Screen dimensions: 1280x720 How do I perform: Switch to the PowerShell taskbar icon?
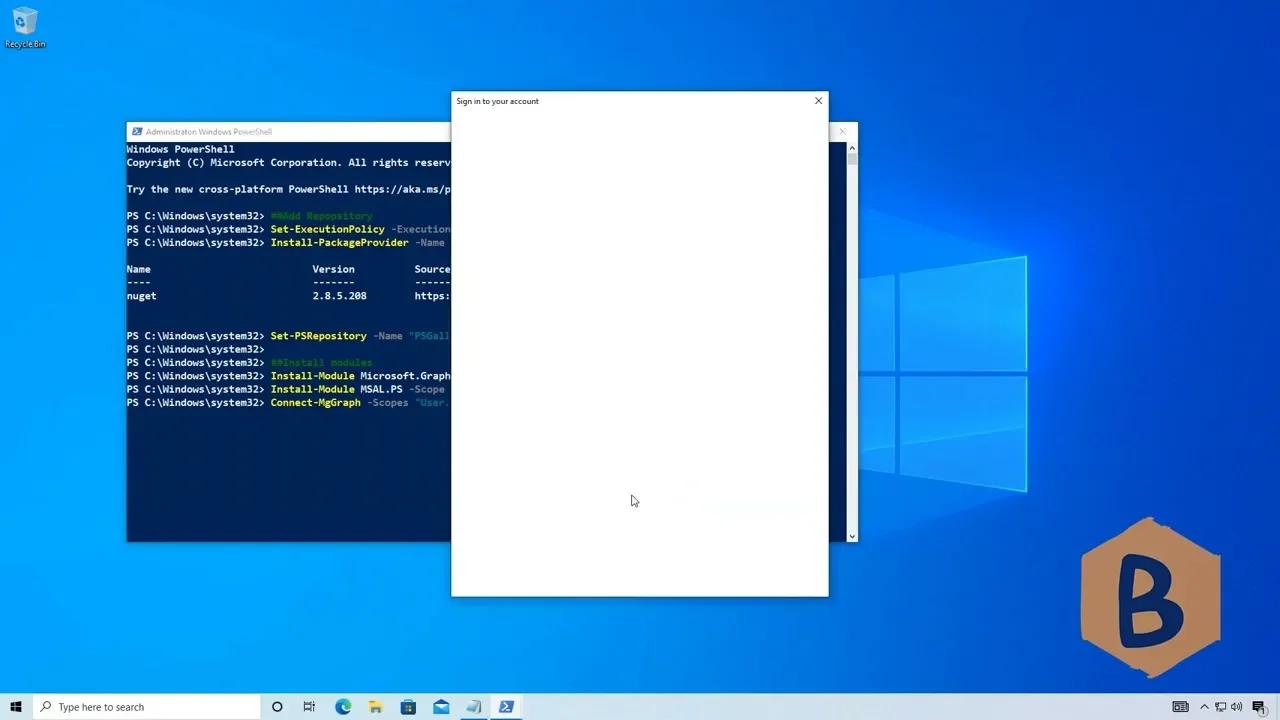click(x=506, y=707)
